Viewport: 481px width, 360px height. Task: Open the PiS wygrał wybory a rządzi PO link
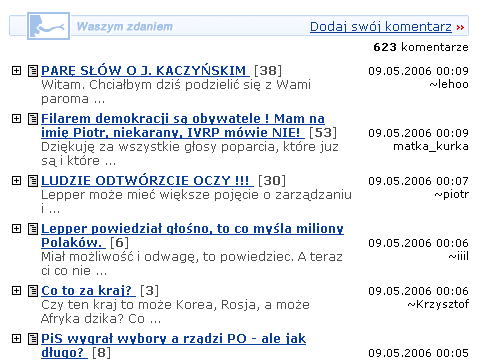point(173,346)
